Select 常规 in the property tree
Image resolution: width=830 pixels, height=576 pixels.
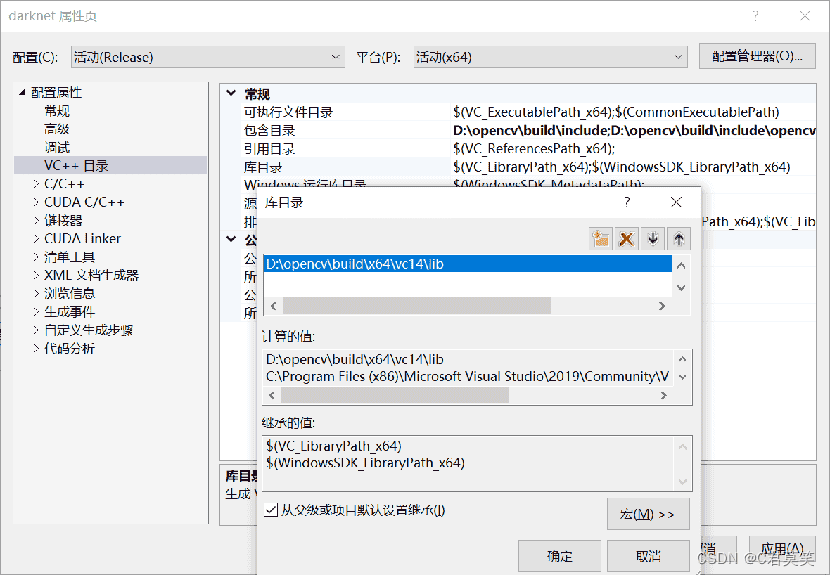tap(57, 111)
